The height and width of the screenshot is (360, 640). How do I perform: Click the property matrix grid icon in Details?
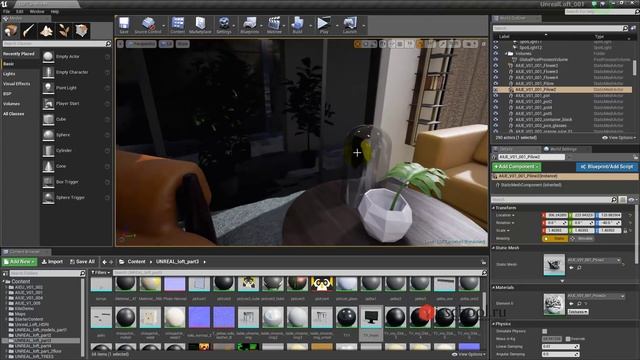622,200
